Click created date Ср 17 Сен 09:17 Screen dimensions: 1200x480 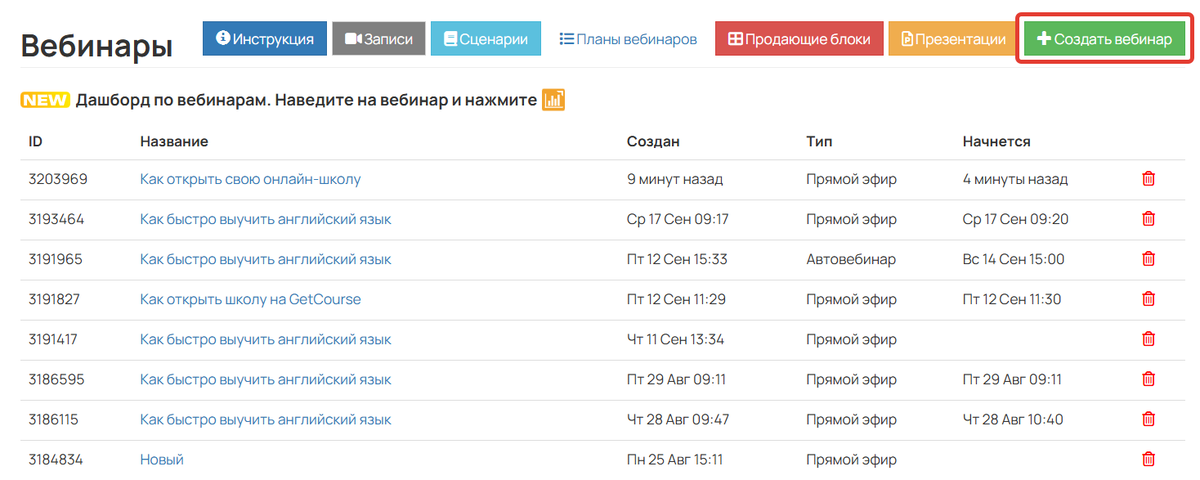tap(678, 219)
